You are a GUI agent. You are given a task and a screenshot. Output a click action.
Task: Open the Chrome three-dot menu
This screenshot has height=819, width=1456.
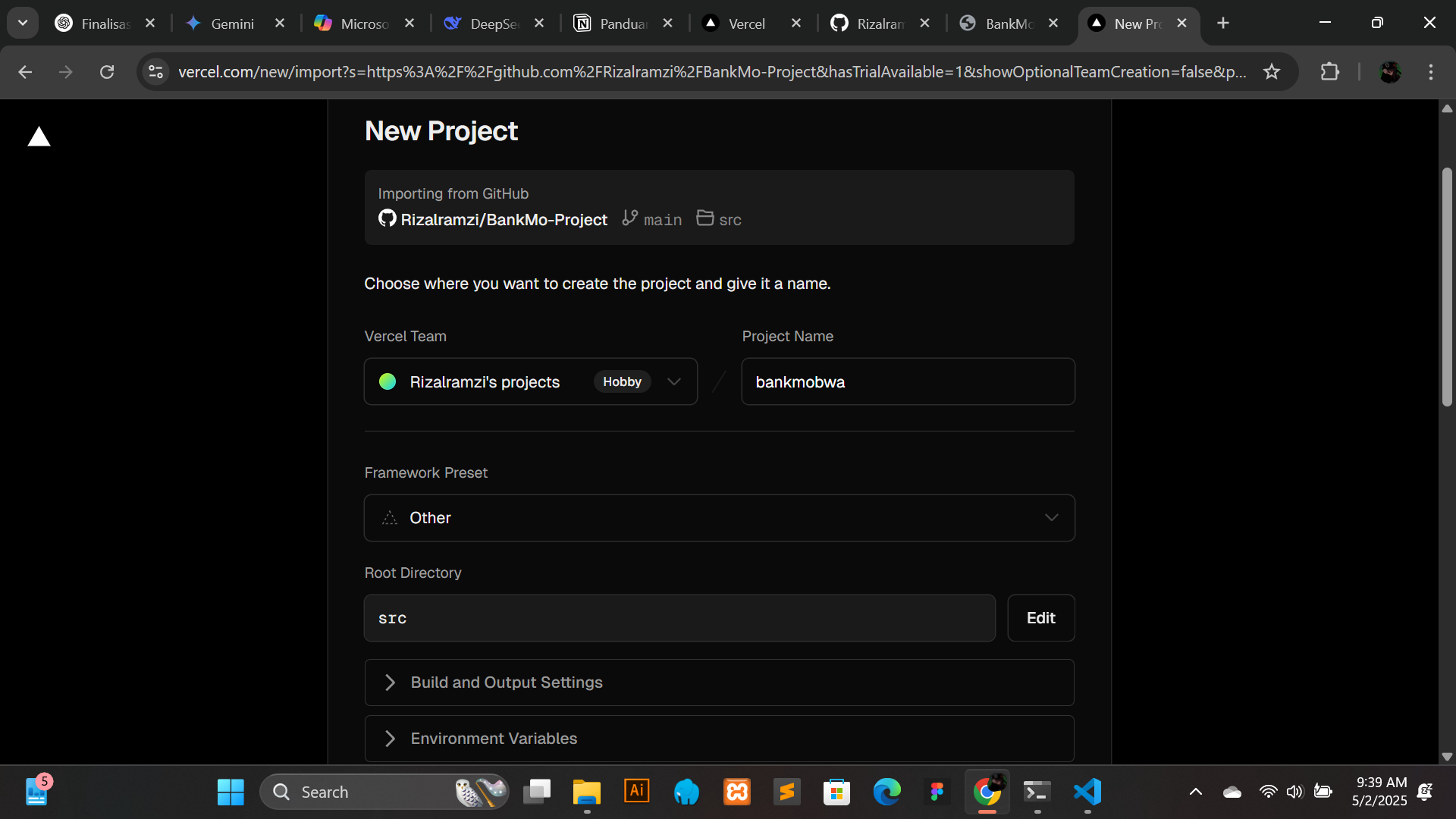point(1431,72)
